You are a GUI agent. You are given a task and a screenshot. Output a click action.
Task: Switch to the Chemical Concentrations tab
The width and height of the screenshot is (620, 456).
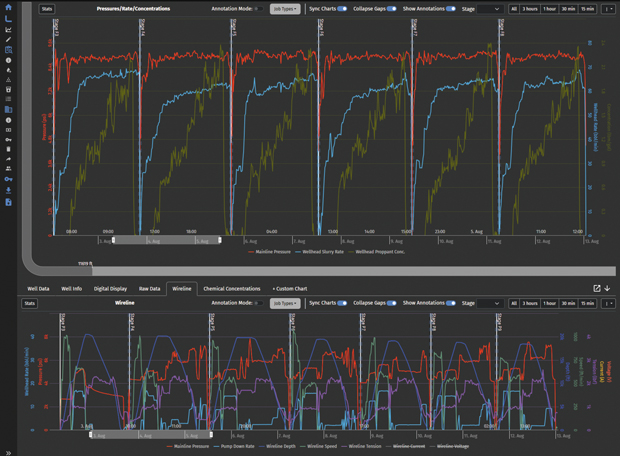point(231,288)
